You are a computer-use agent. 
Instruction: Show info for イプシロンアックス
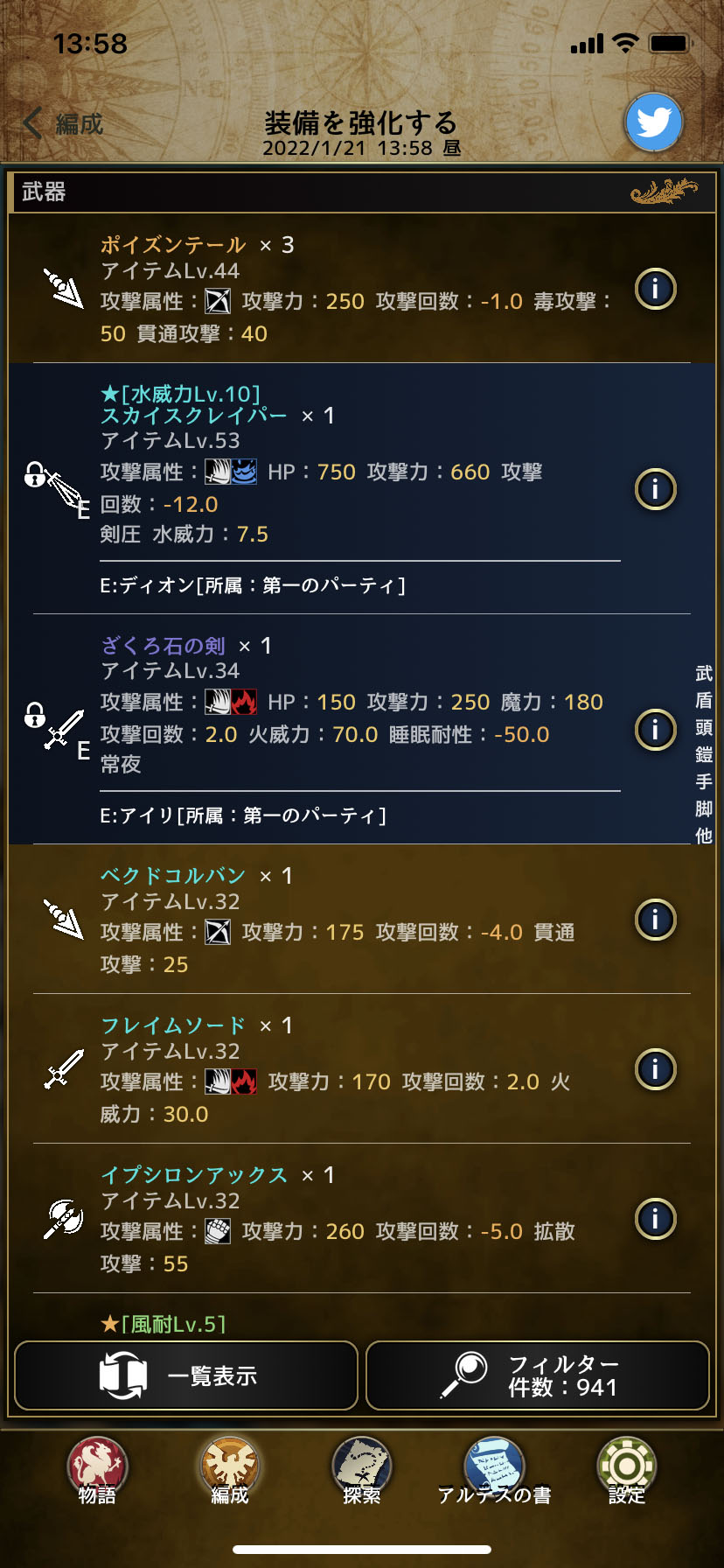point(655,1218)
